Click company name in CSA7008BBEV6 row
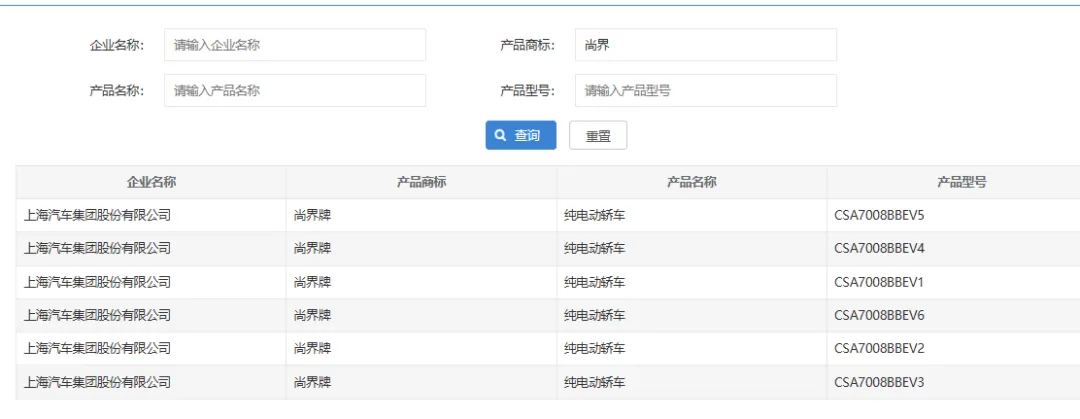Screen dimensions: 1080x419 point(97,316)
